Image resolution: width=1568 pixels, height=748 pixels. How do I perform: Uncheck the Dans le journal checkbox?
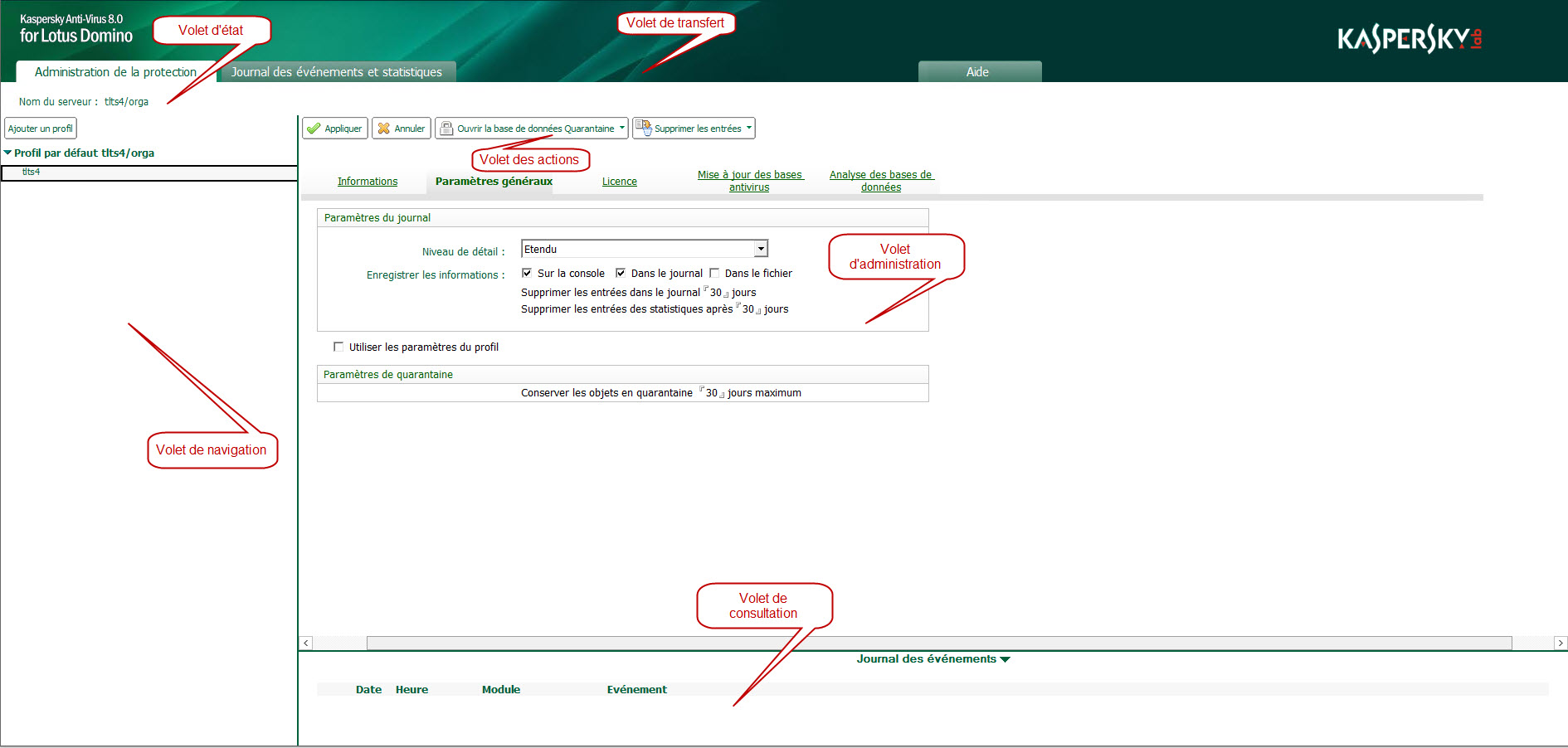tap(621, 273)
